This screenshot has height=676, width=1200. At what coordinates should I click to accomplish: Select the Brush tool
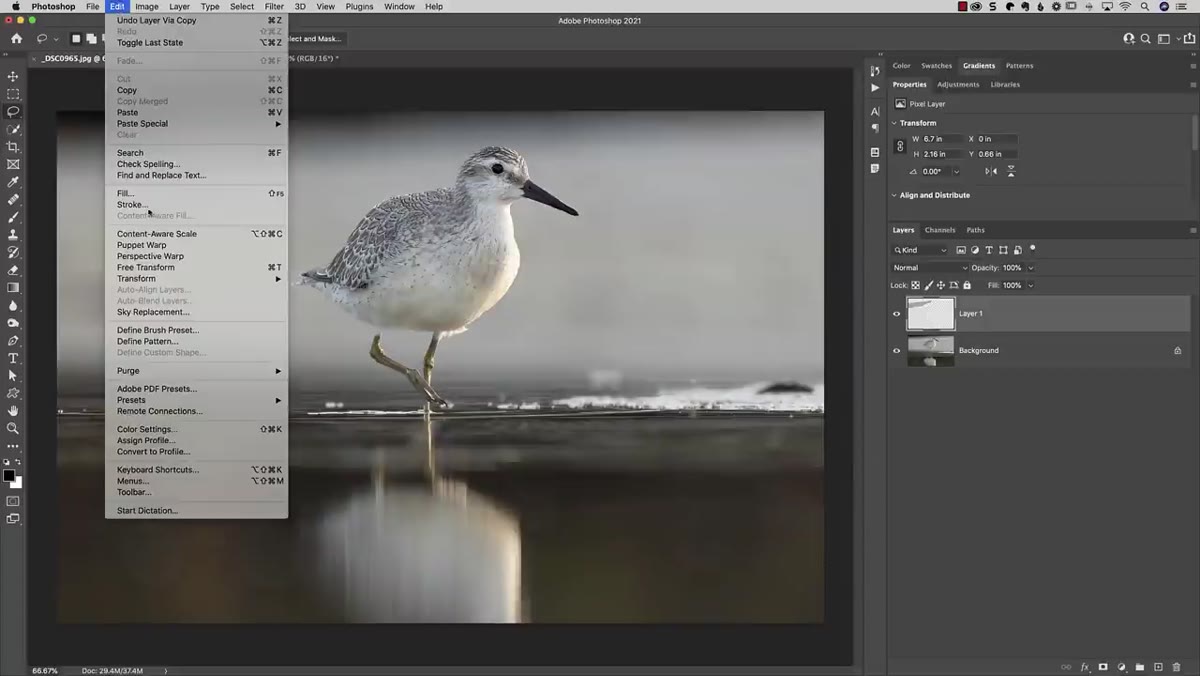(x=13, y=217)
